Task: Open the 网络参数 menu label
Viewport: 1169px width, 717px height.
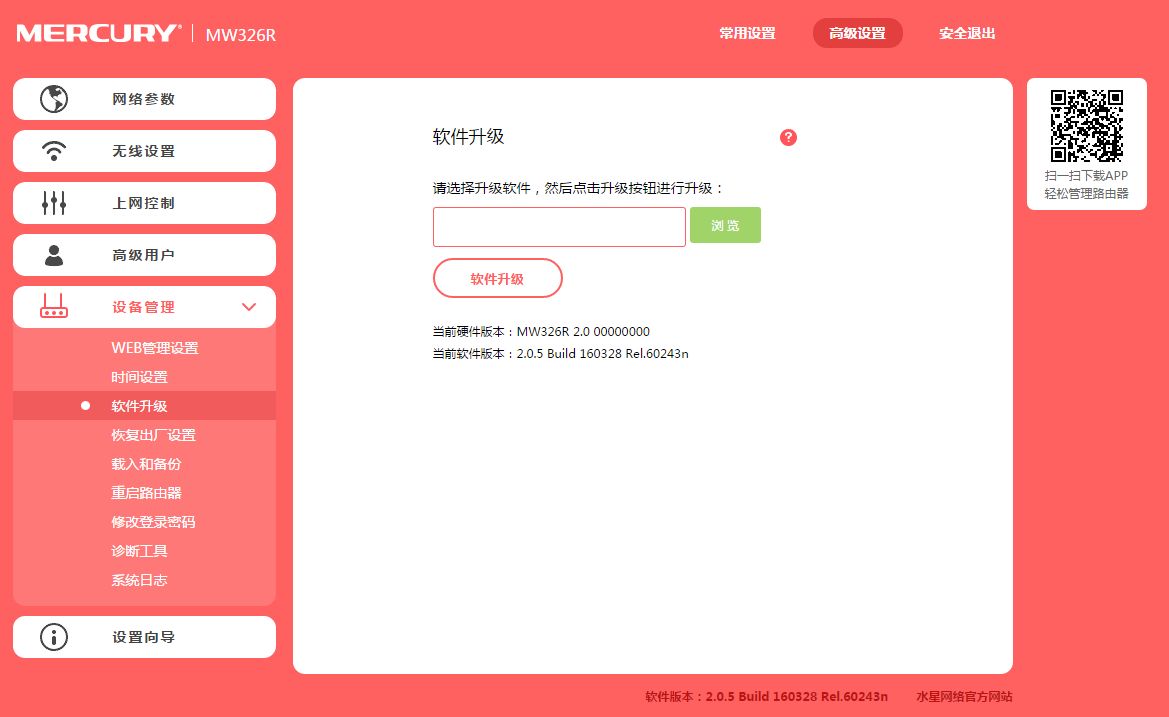Action: tap(143, 99)
